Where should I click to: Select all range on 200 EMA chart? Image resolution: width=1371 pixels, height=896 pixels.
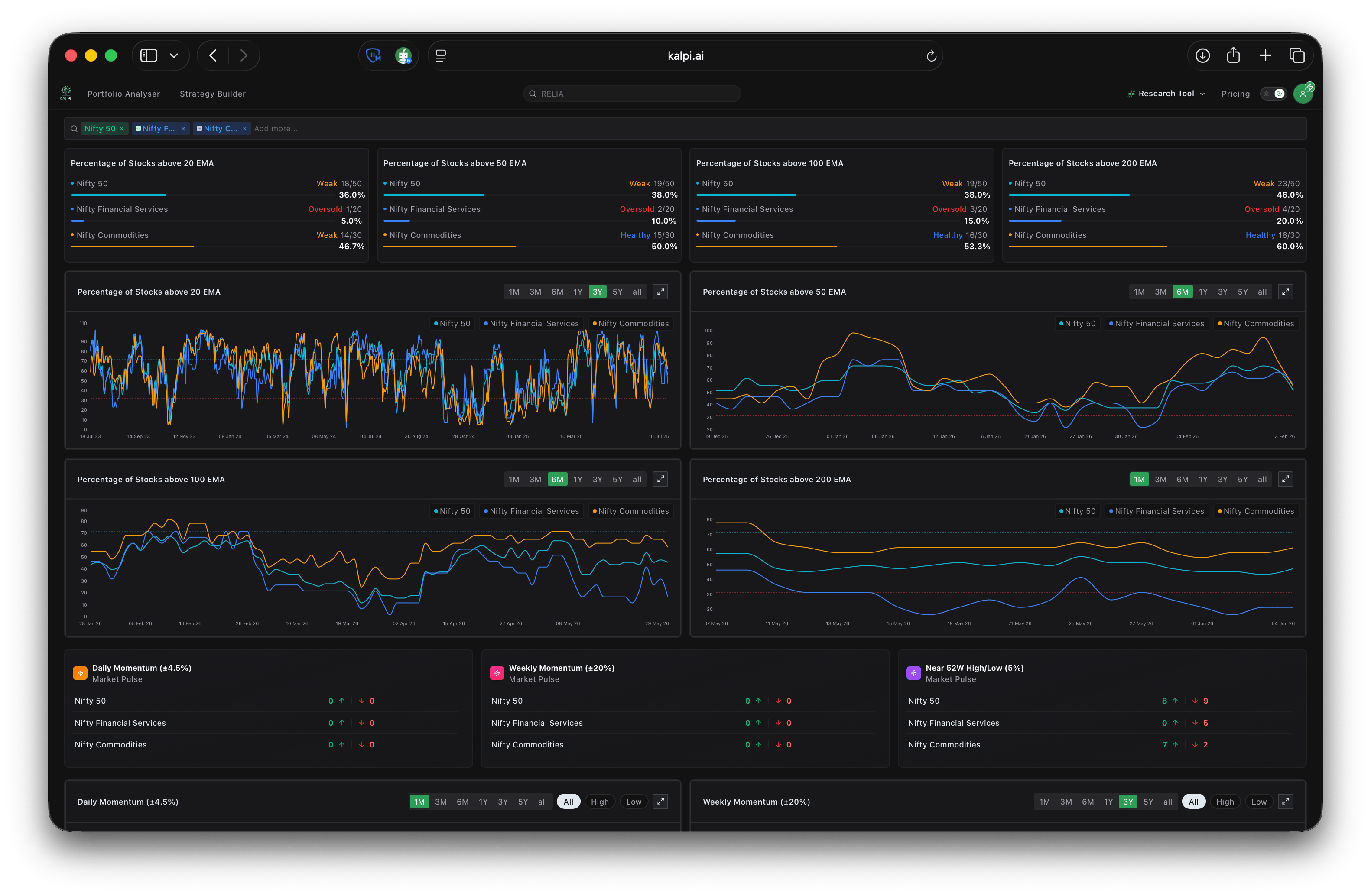pos(1262,479)
